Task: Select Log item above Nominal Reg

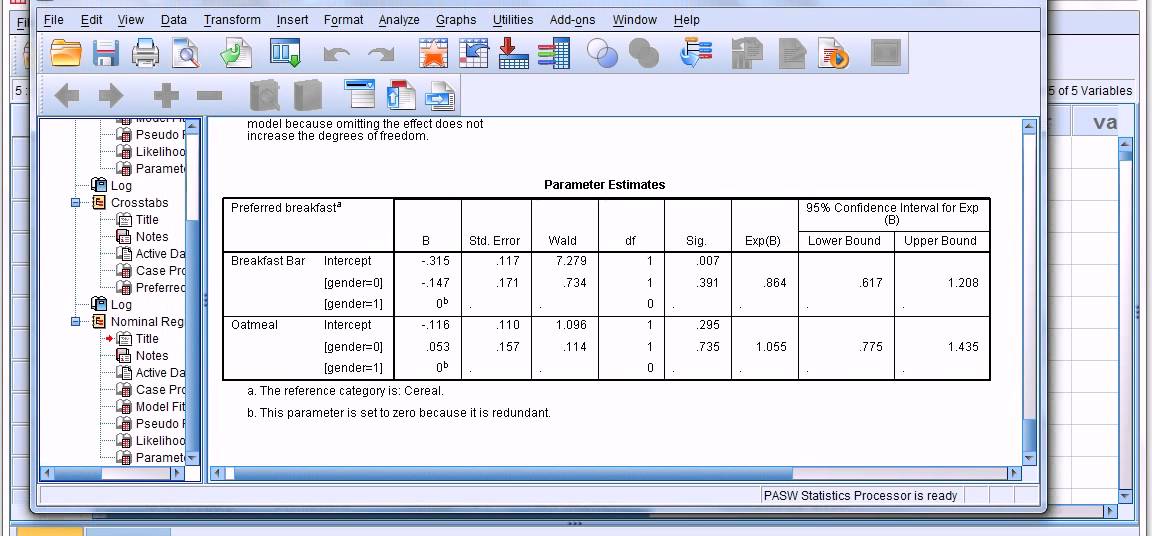Action: (x=121, y=305)
